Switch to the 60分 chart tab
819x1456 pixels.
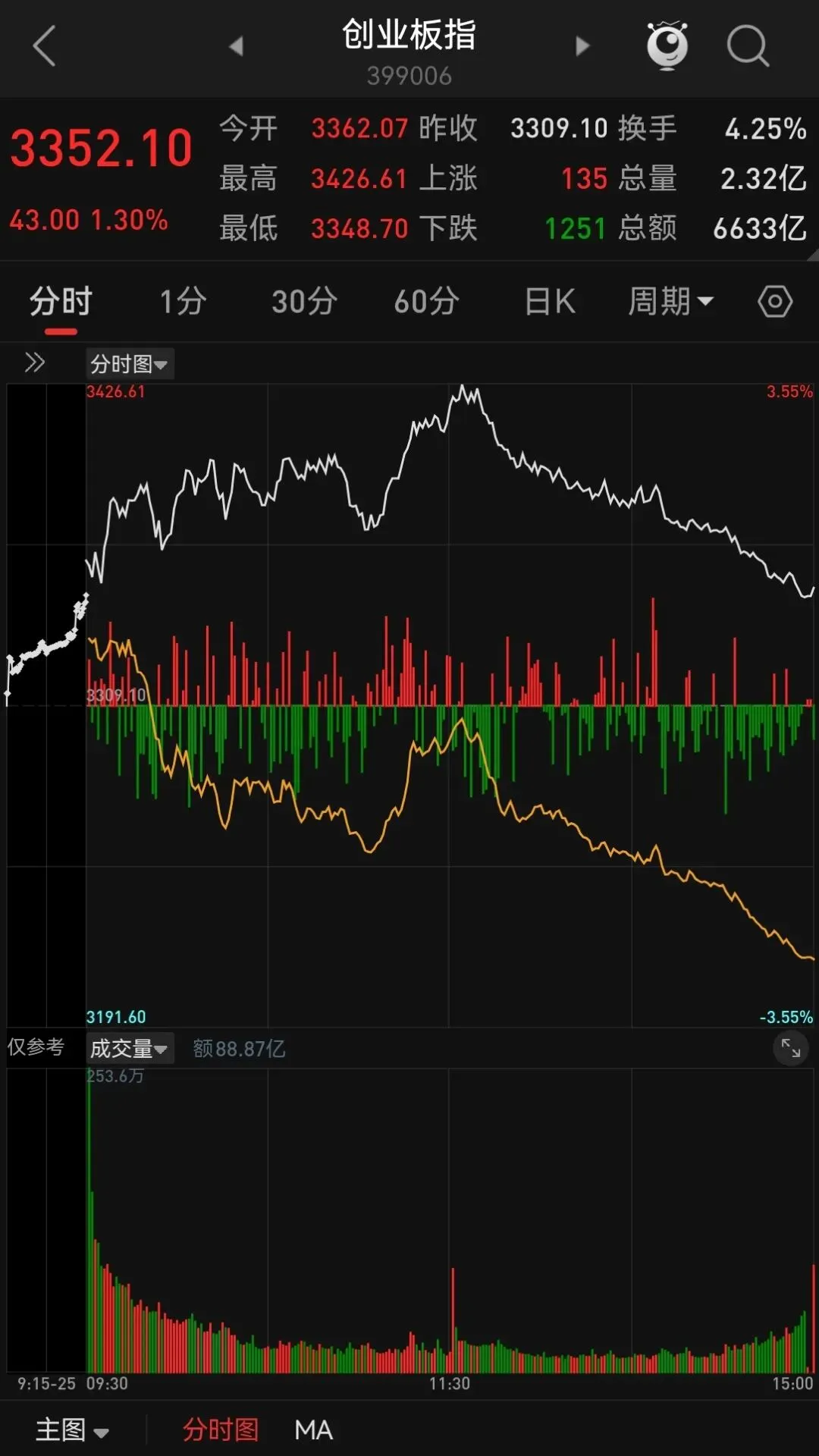[426, 302]
